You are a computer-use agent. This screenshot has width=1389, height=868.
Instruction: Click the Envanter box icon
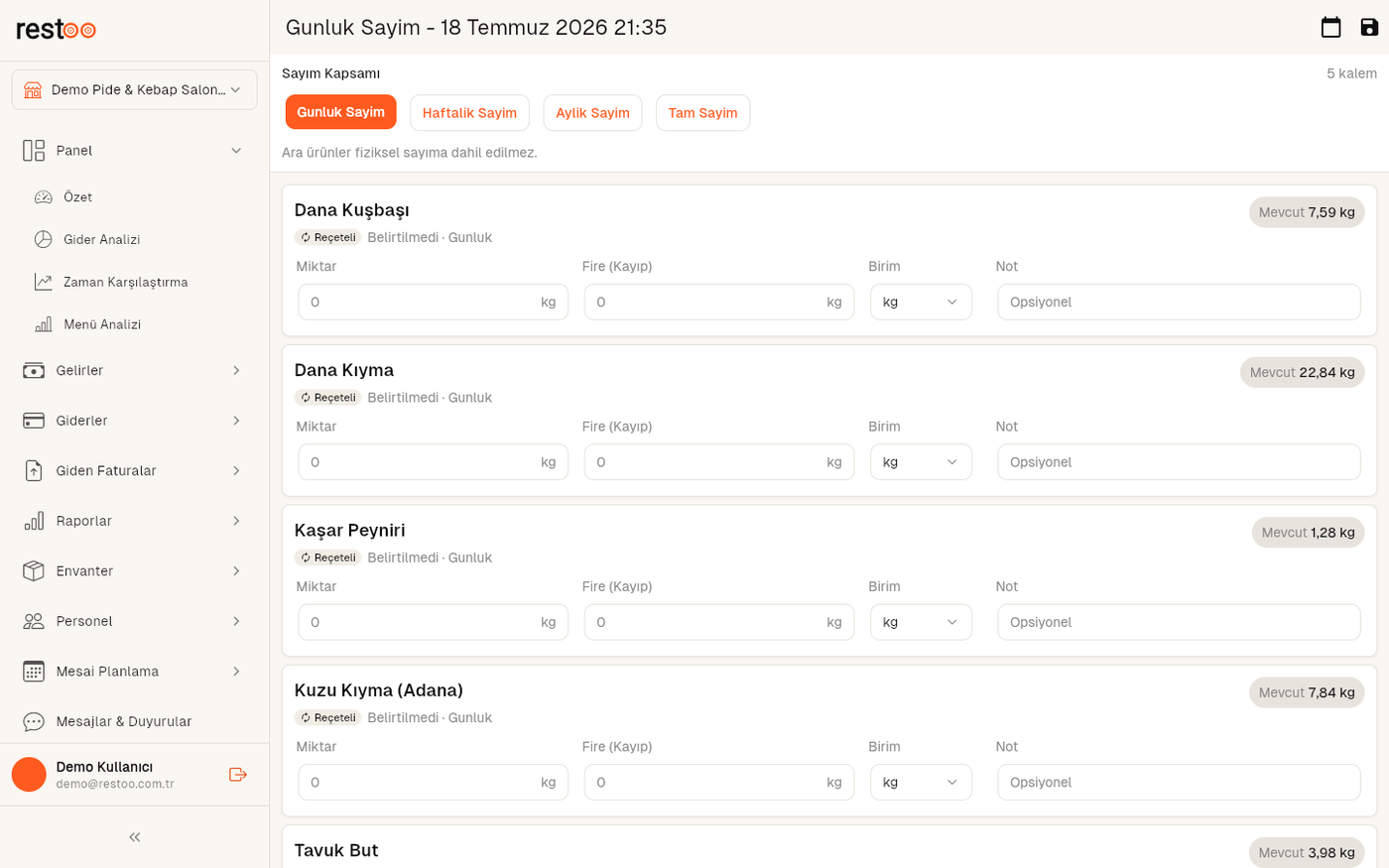coord(34,571)
